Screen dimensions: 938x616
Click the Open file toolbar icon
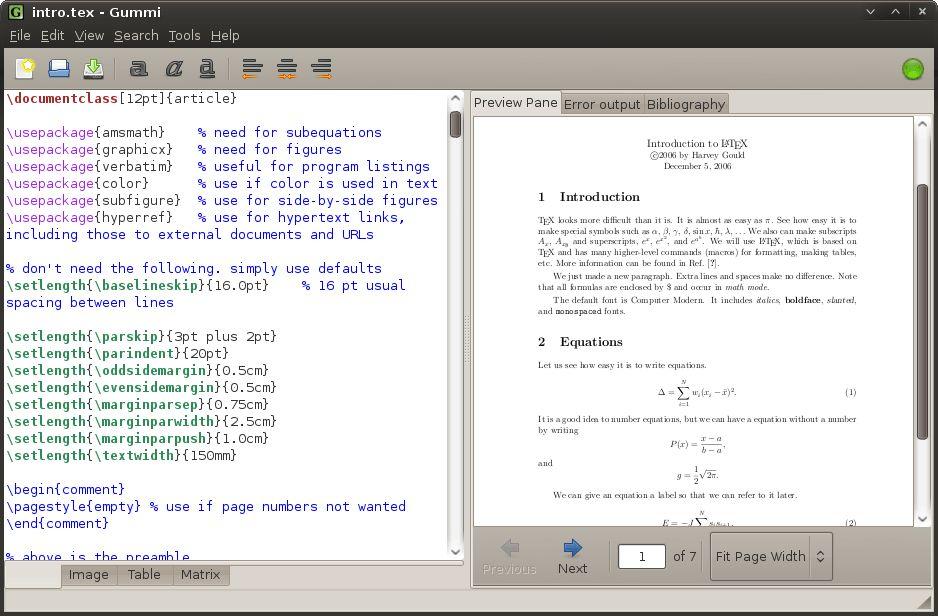pos(59,68)
